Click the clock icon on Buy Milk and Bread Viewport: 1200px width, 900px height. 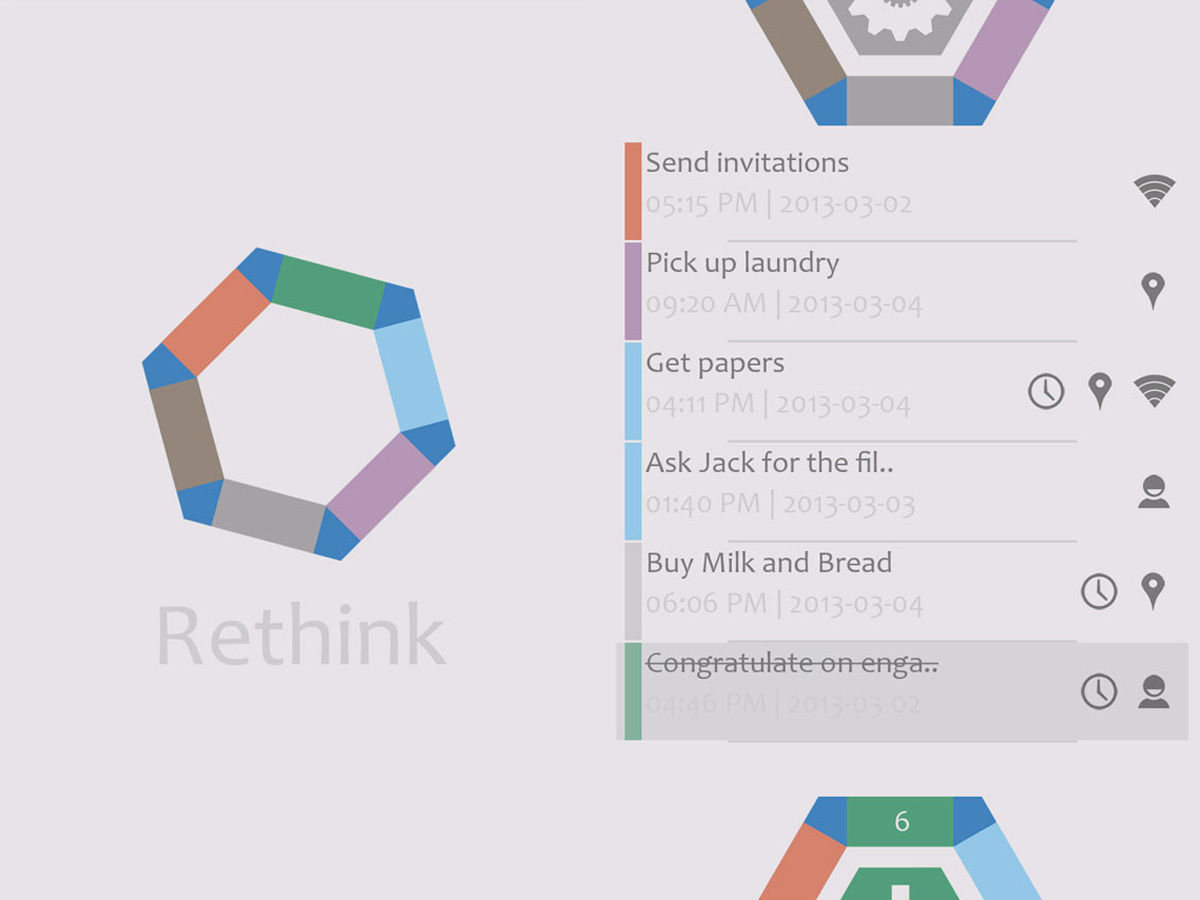click(x=1099, y=591)
